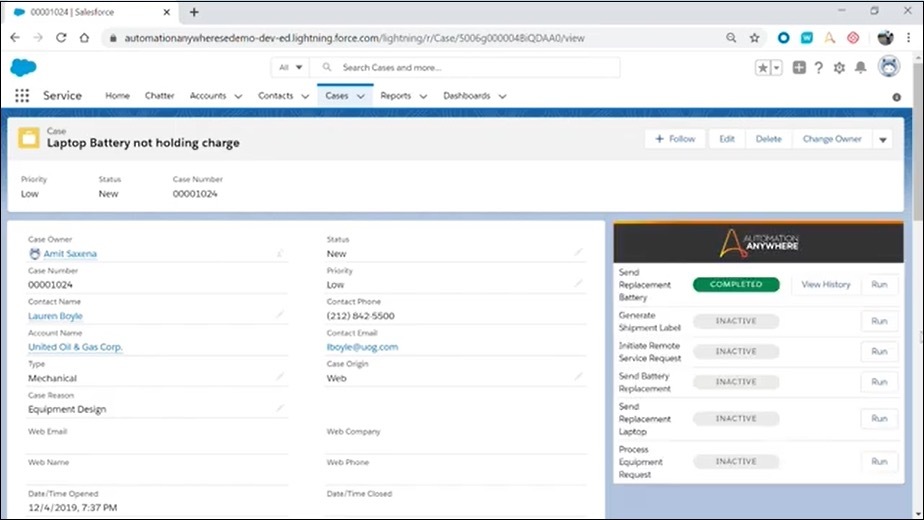This screenshot has width=924, height=520.
Task: Click the case record folder icon
Action: 28,138
